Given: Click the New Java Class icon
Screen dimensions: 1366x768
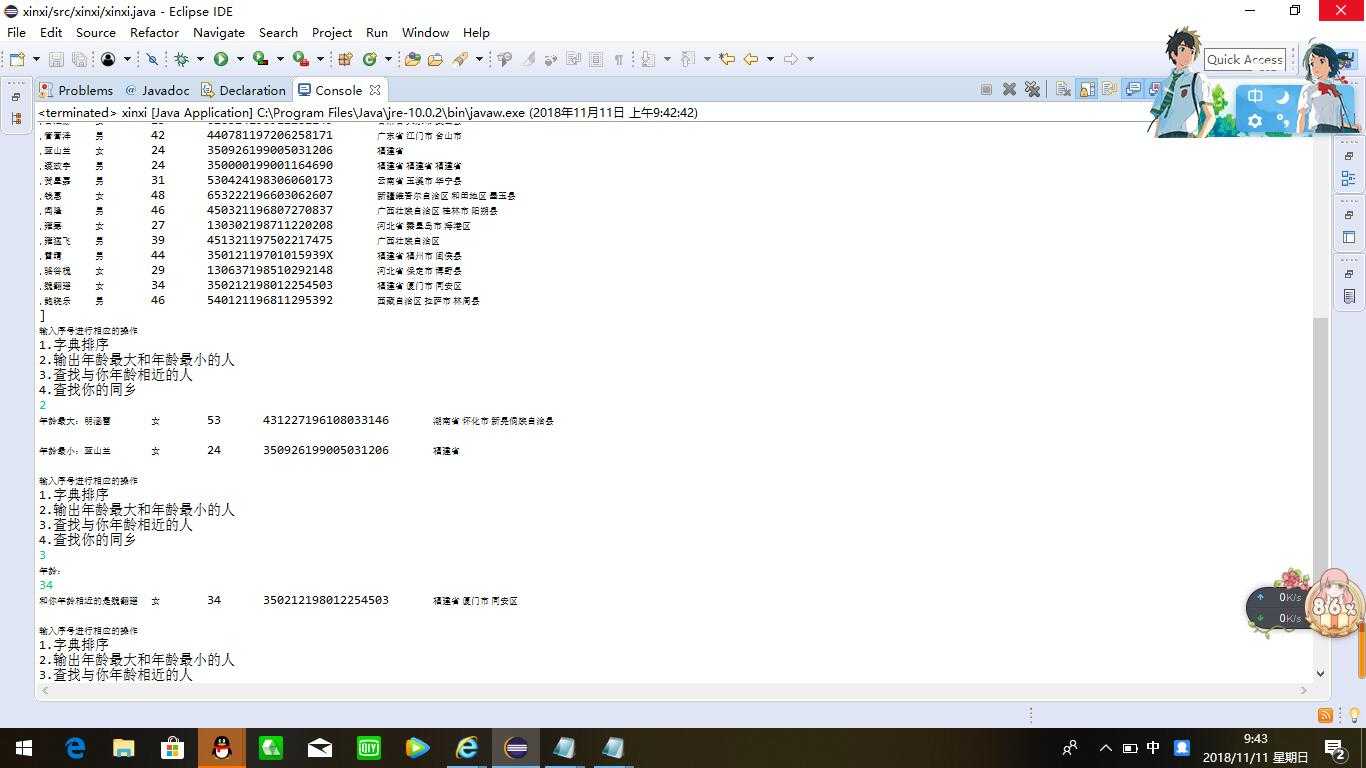Looking at the screenshot, I should [369, 59].
